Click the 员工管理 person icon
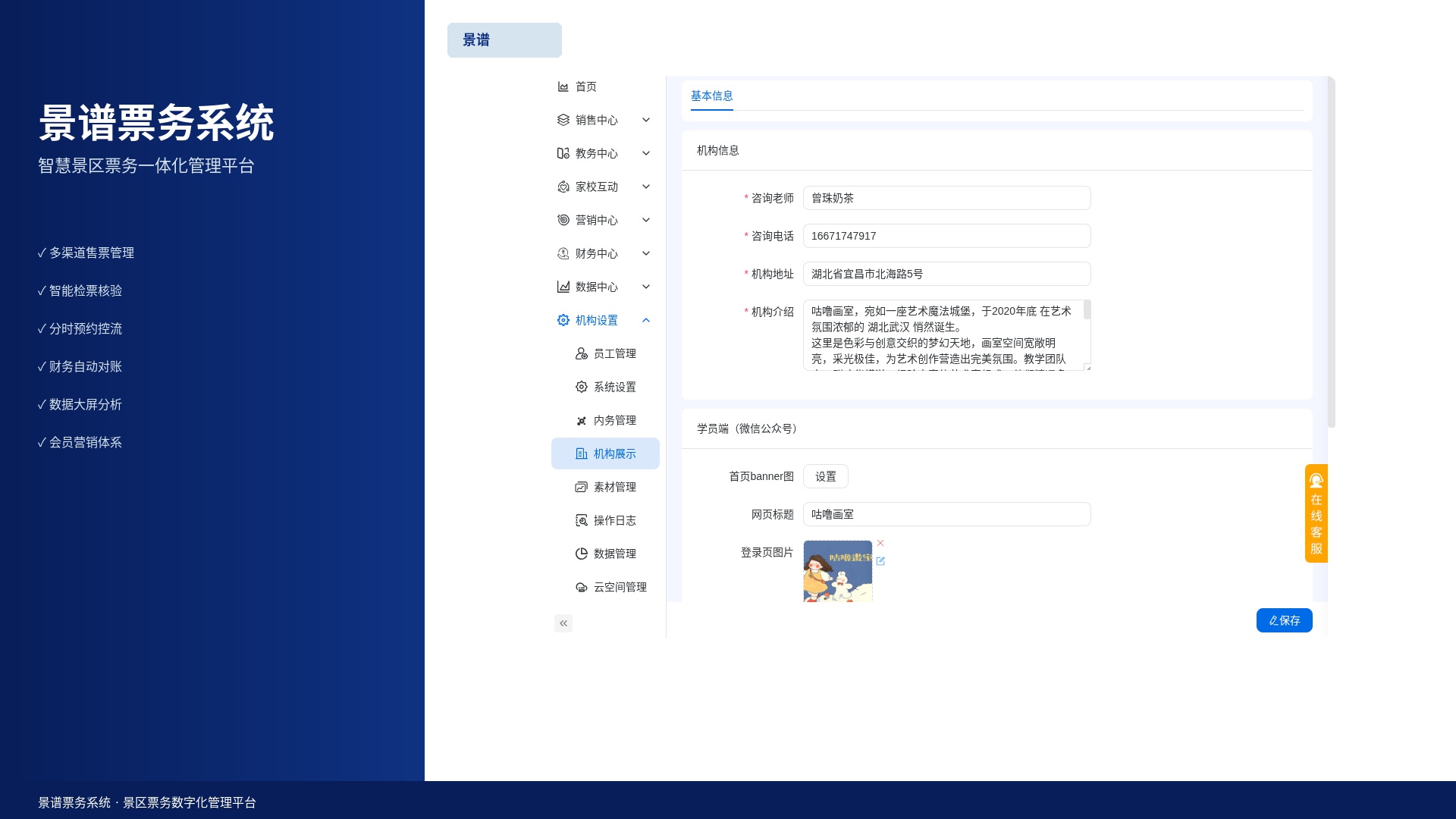 pos(582,353)
